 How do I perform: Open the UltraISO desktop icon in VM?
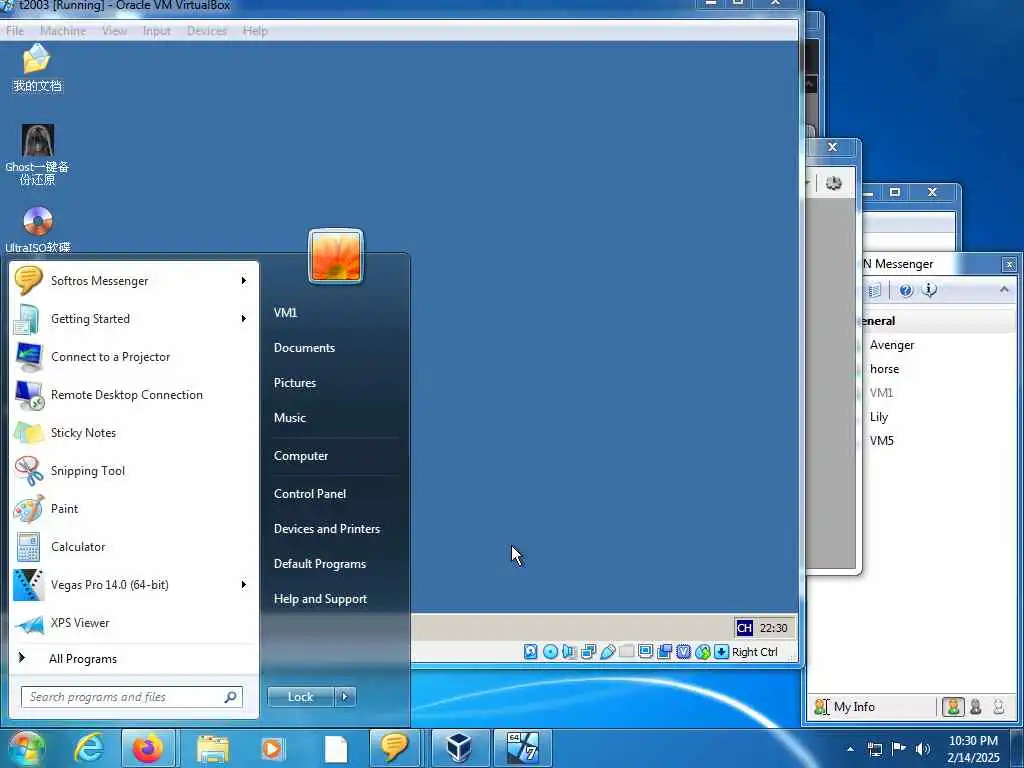[37, 230]
